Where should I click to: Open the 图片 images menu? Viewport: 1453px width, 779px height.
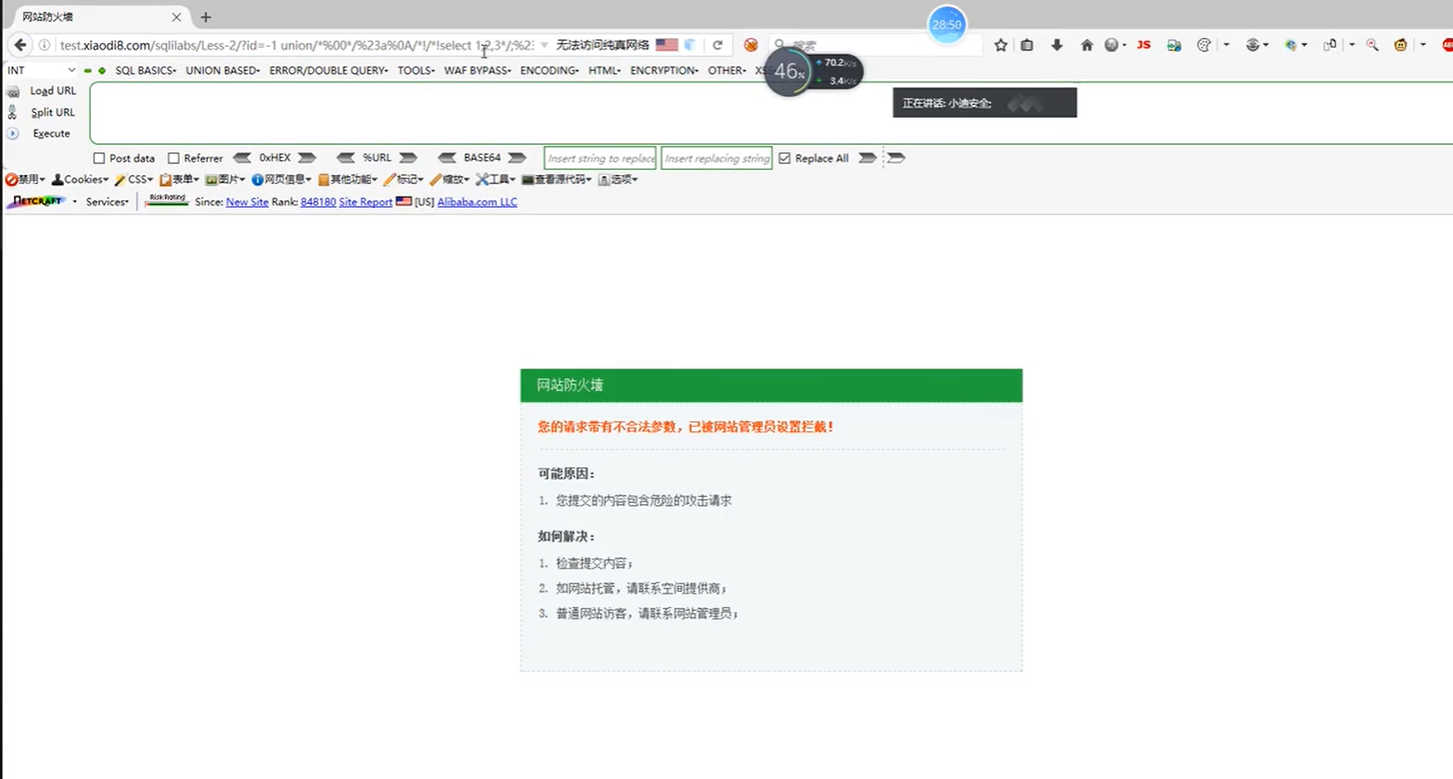226,179
